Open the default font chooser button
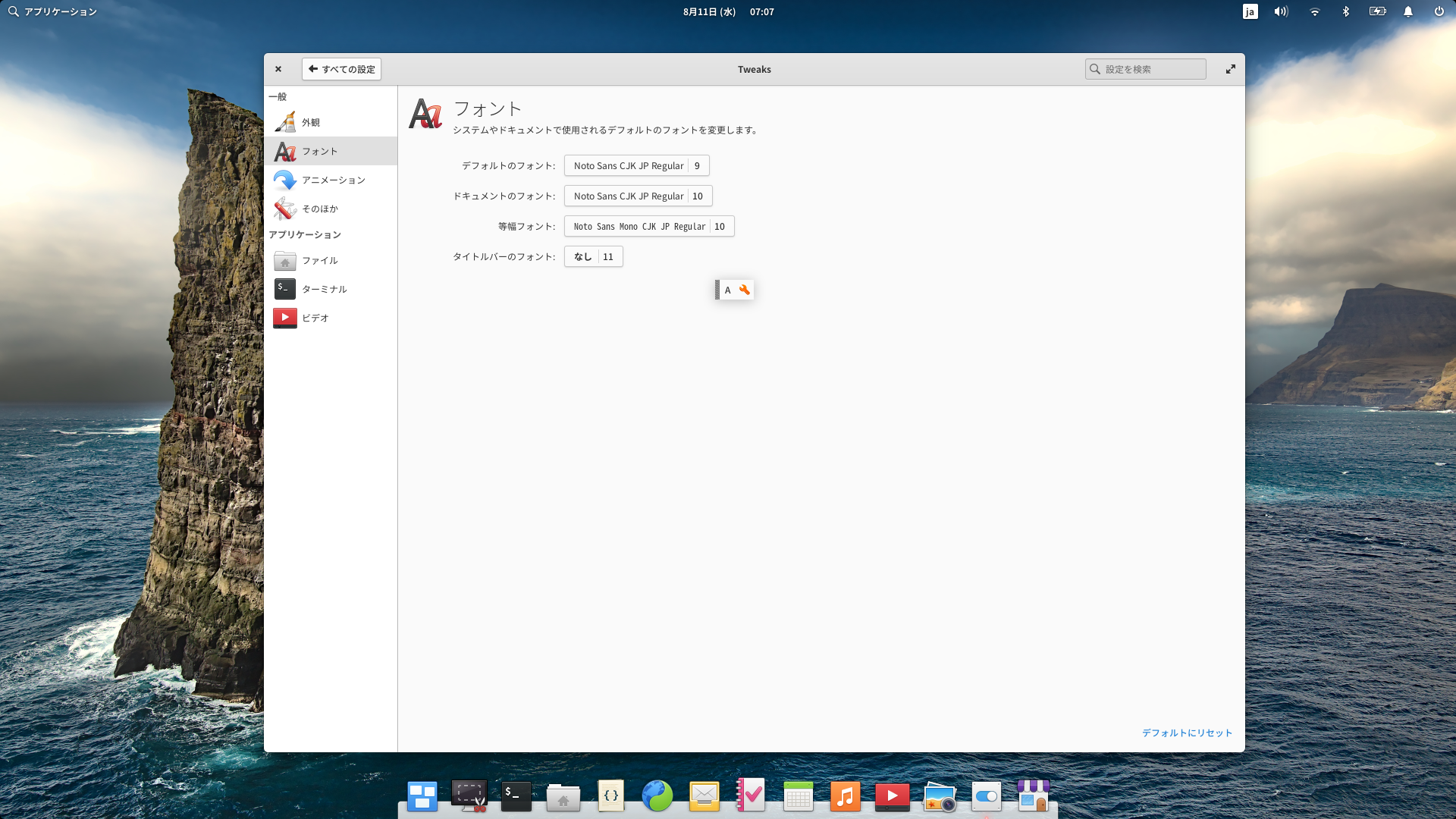This screenshot has width=1456, height=819. click(636, 165)
